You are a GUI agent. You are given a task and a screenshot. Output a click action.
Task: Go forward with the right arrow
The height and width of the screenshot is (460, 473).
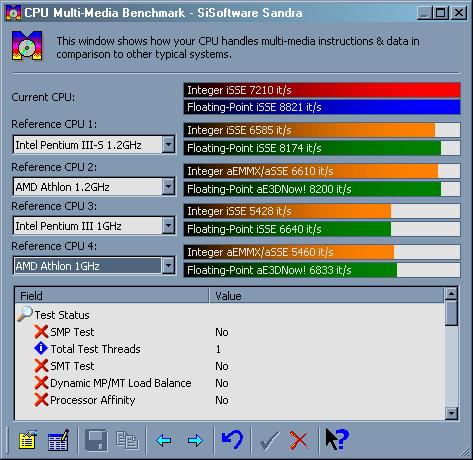[195, 440]
